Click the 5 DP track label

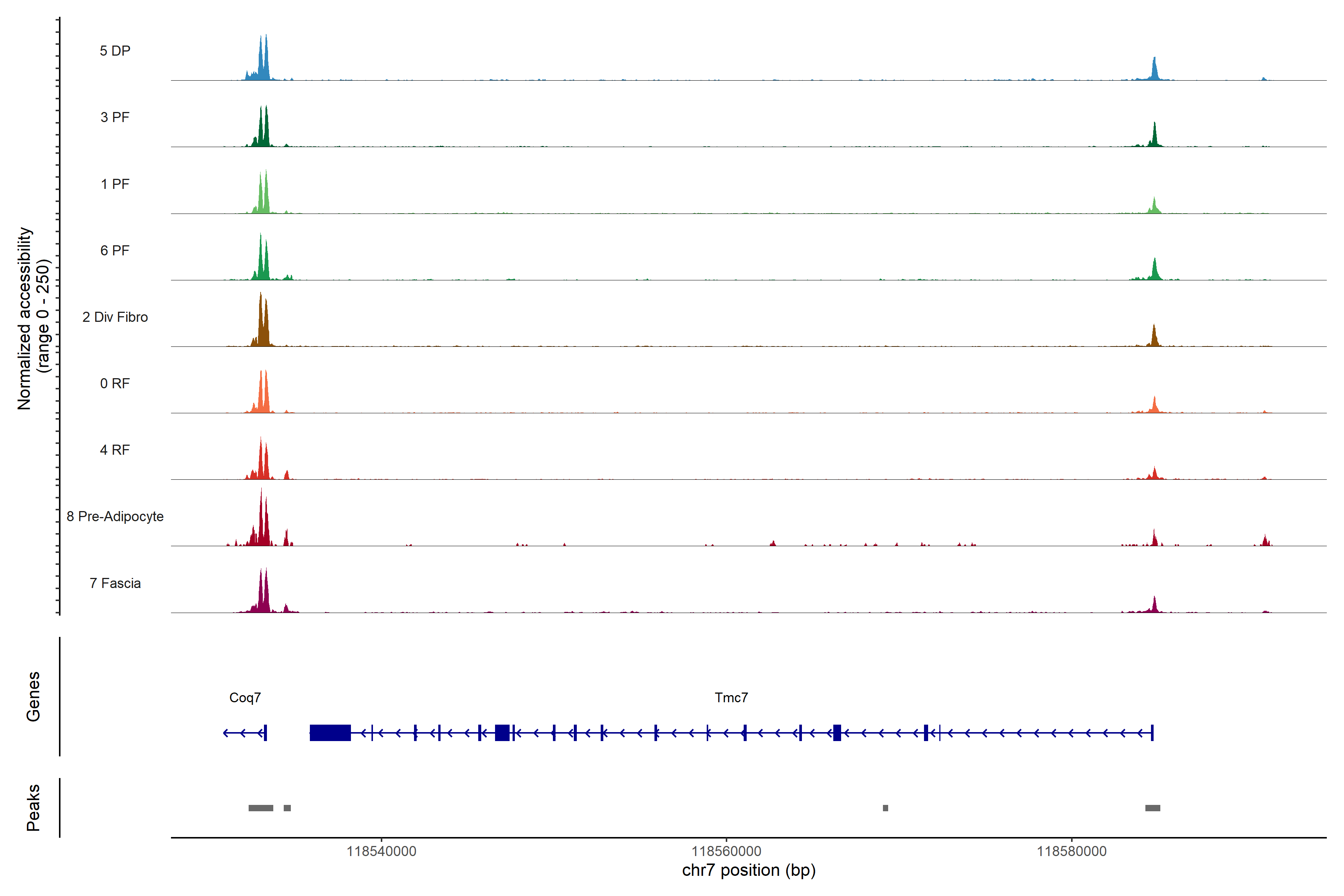click(115, 51)
